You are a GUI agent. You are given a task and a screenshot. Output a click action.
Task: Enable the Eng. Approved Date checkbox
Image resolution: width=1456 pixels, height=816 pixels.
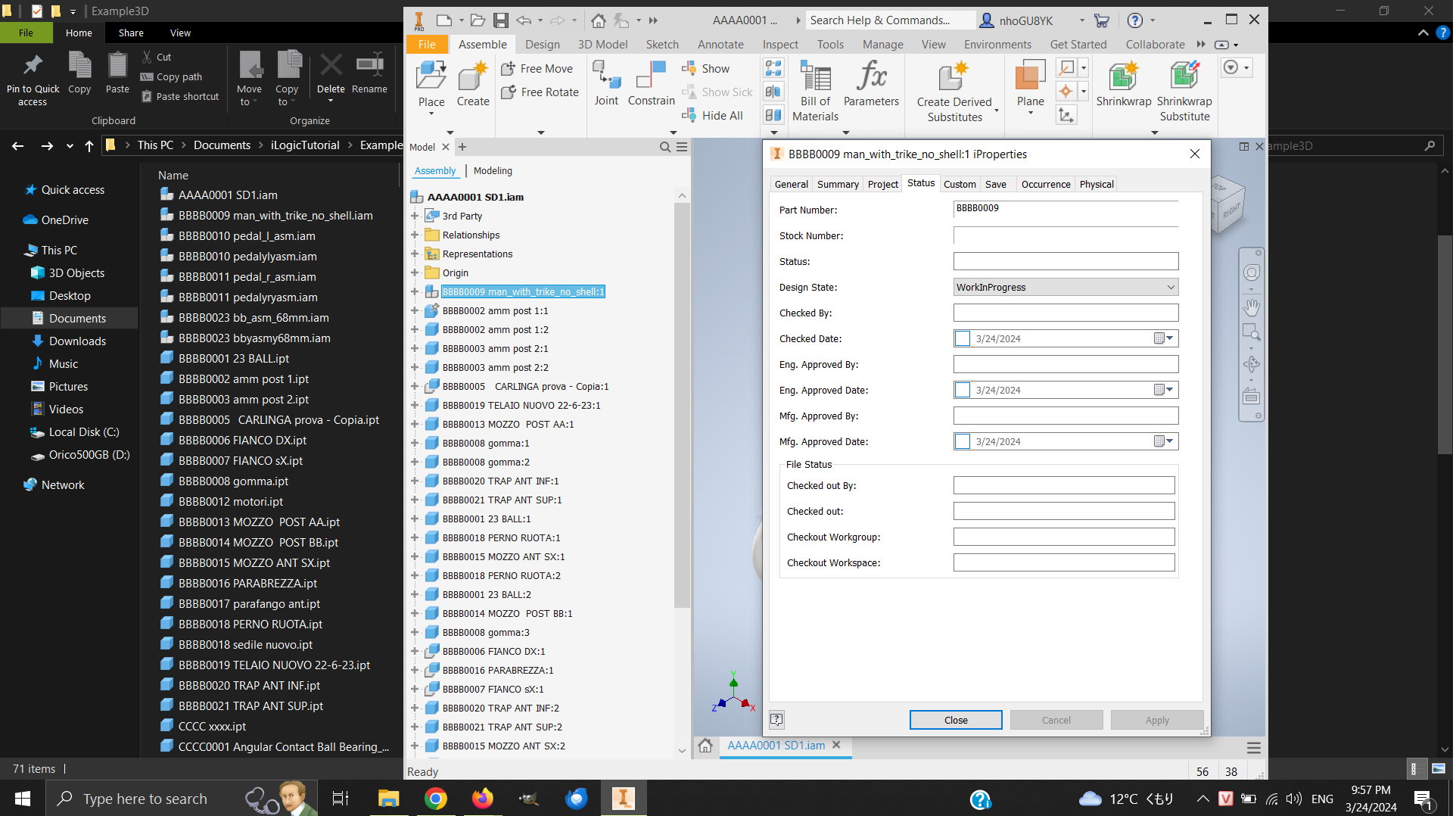(963, 390)
